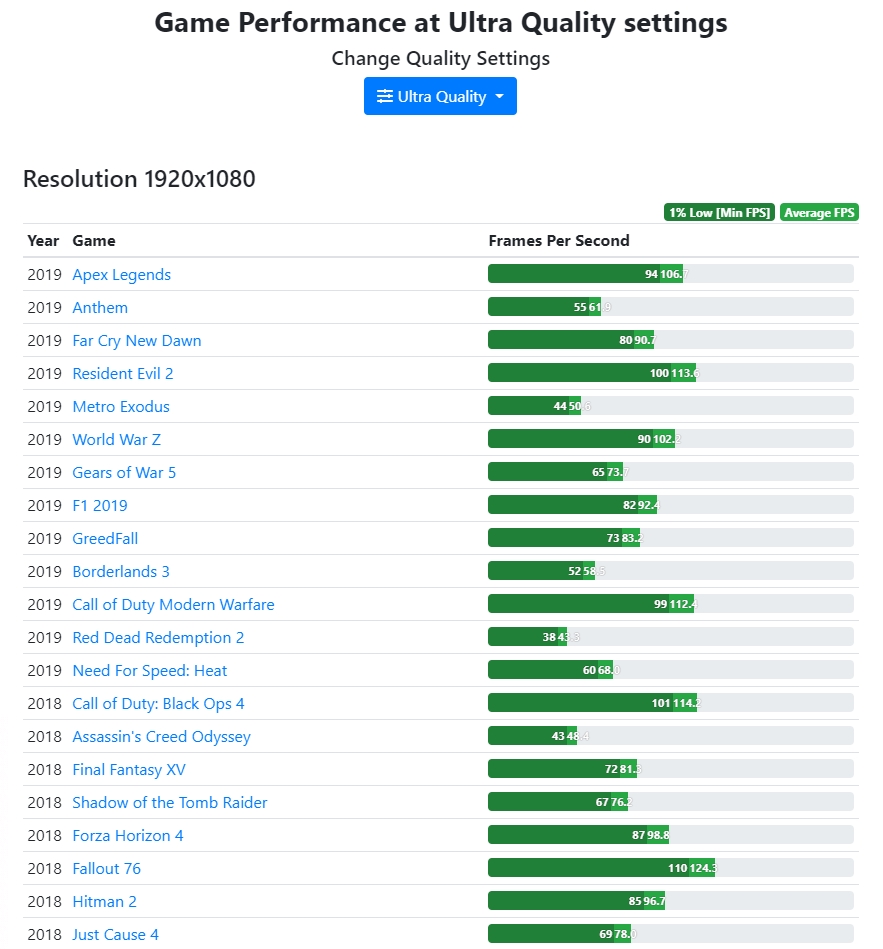Open the Fallout 76 link
Image resolution: width=883 pixels, height=949 pixels.
coord(107,869)
